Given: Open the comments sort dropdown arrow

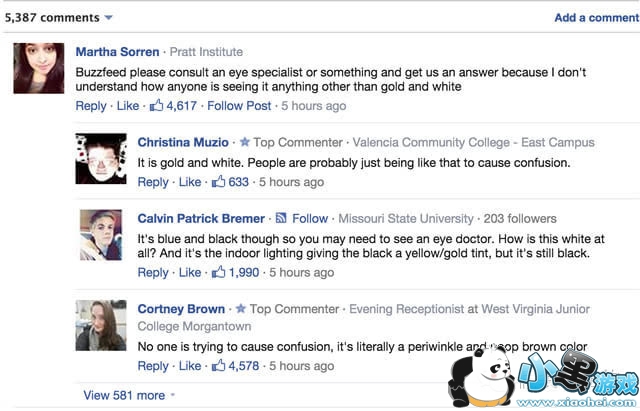Looking at the screenshot, I should click(109, 18).
